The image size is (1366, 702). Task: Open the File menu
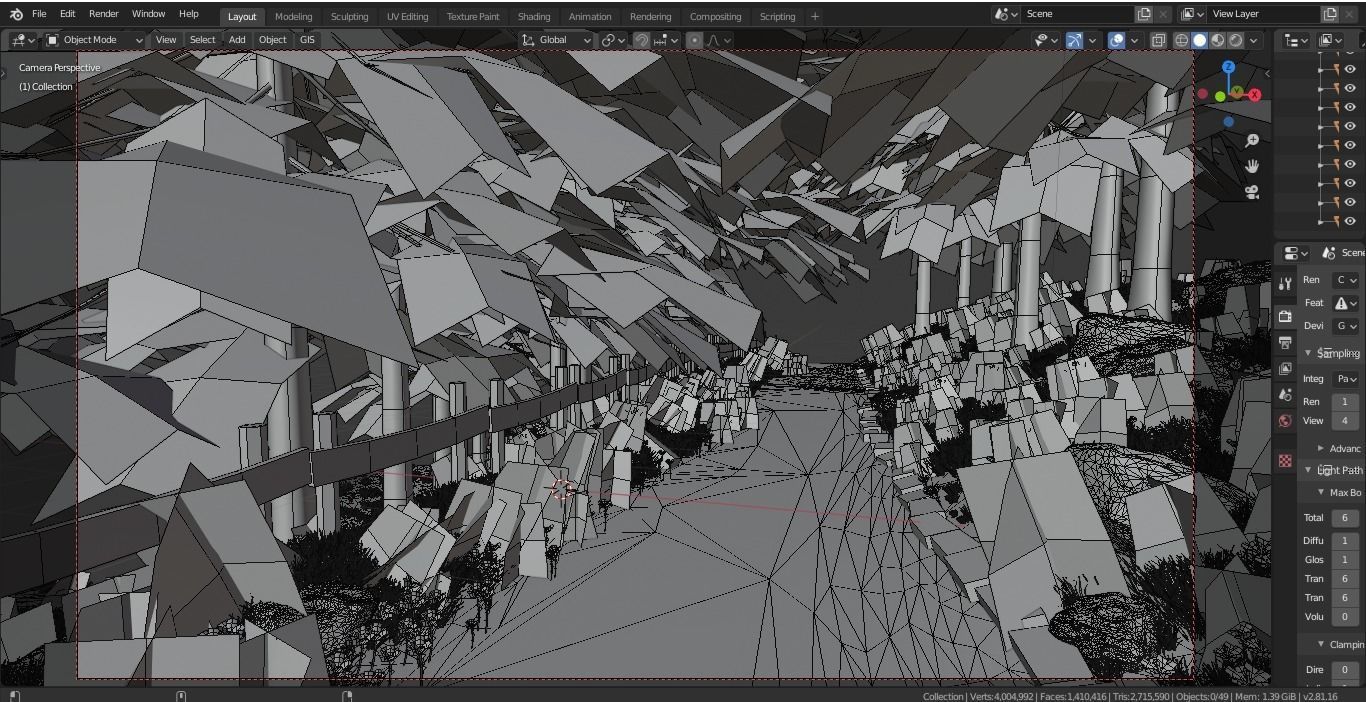tap(39, 14)
